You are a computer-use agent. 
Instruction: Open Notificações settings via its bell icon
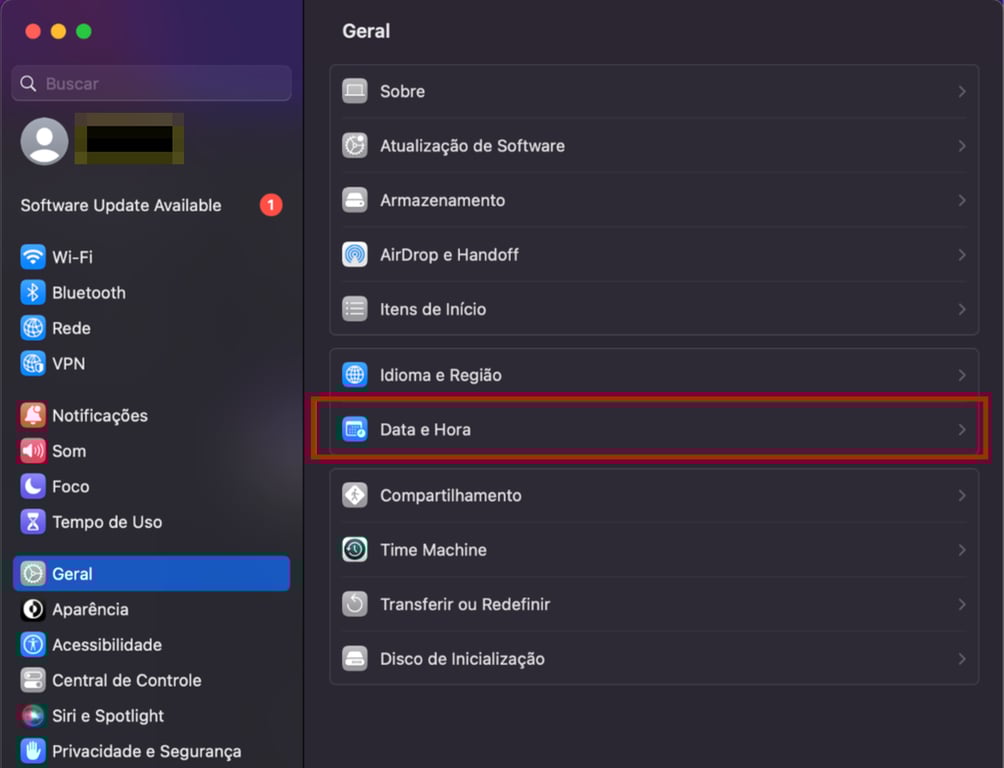point(31,415)
